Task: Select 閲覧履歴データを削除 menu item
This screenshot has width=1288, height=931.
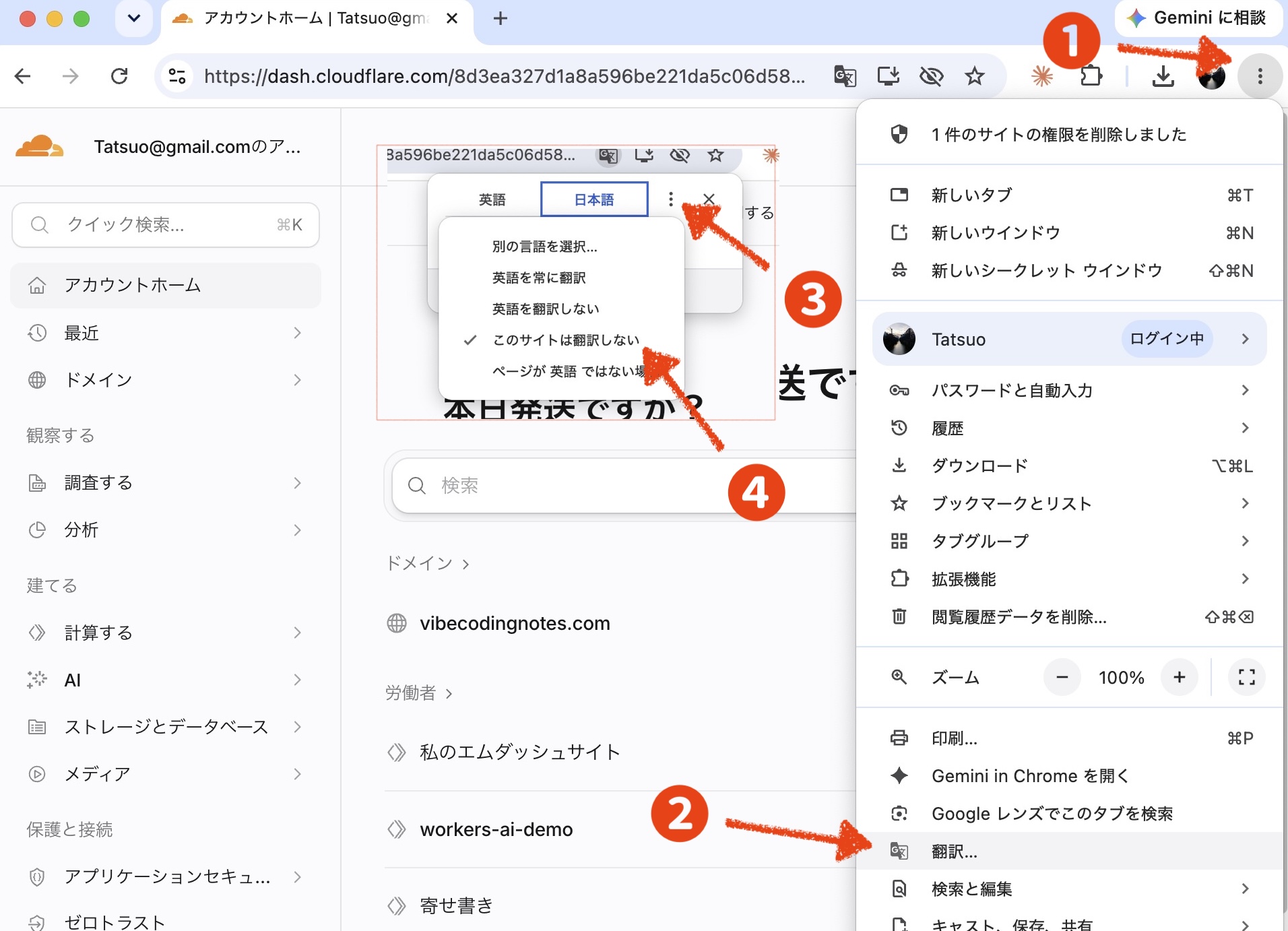Action: tap(1070, 616)
